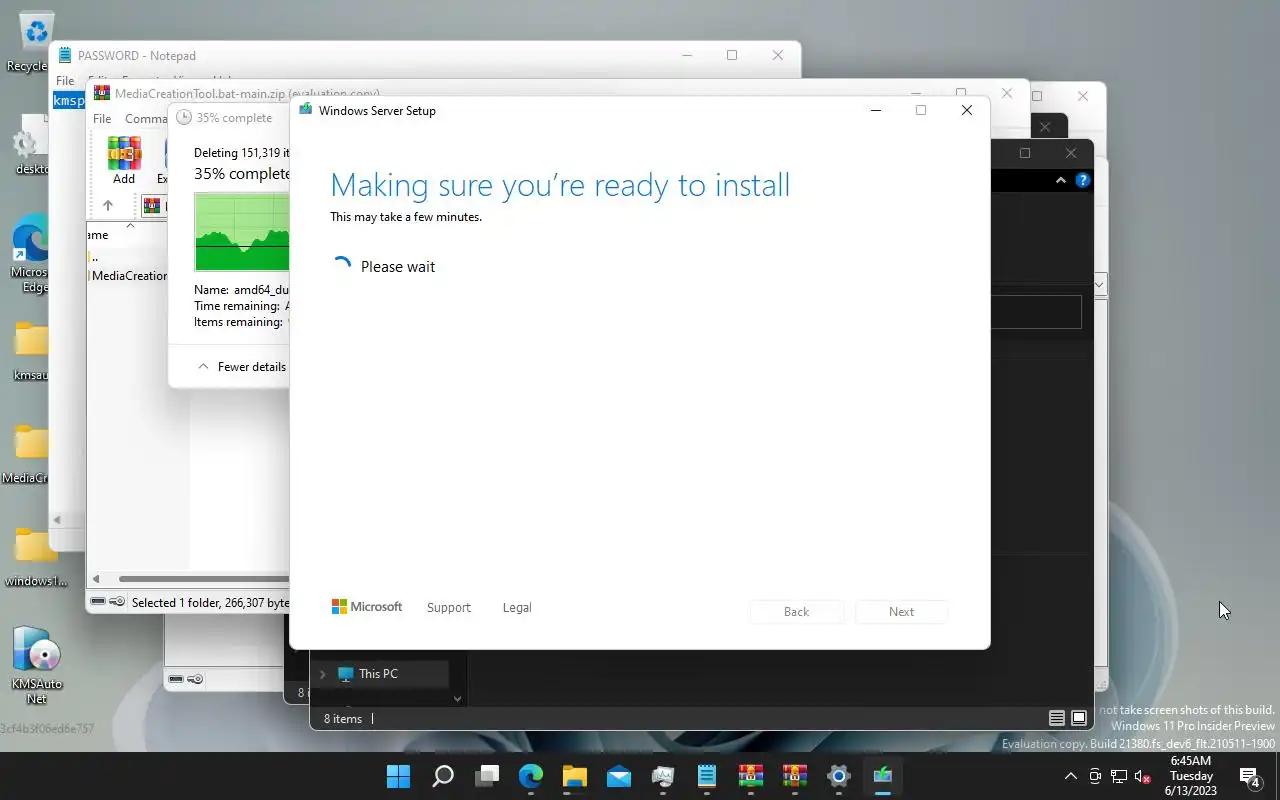Click WinRAR taskbar icon beside Settings
The height and width of the screenshot is (800, 1280).
pyautogui.click(x=795, y=776)
